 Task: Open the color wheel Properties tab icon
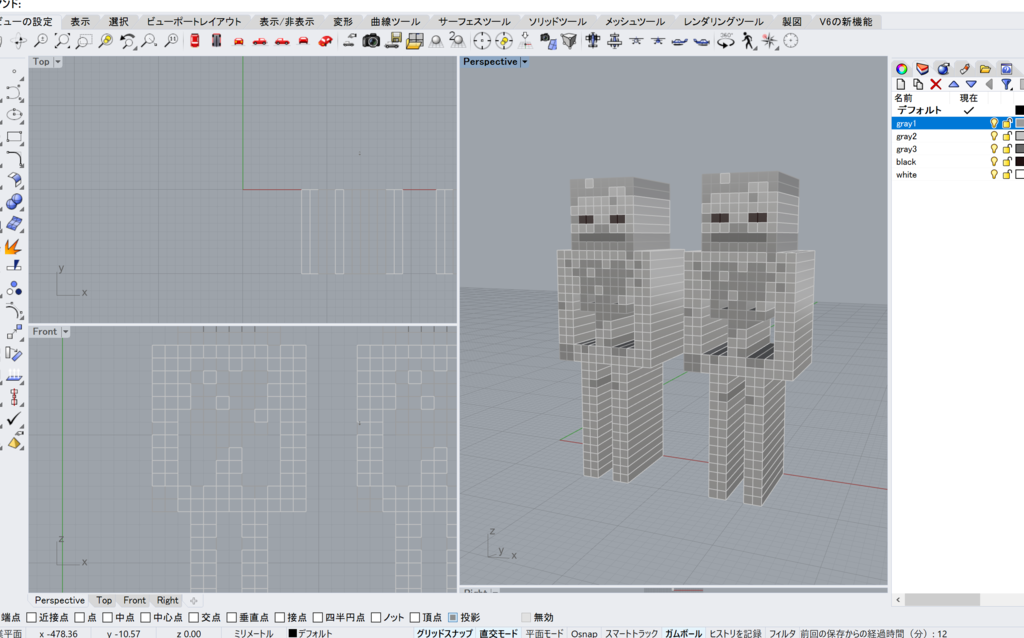point(901,69)
